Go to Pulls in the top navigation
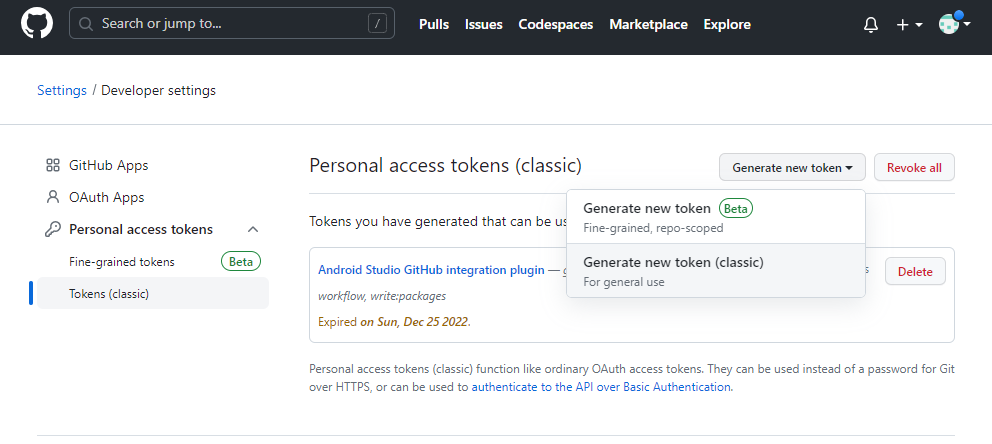This screenshot has height=444, width=992. (434, 25)
